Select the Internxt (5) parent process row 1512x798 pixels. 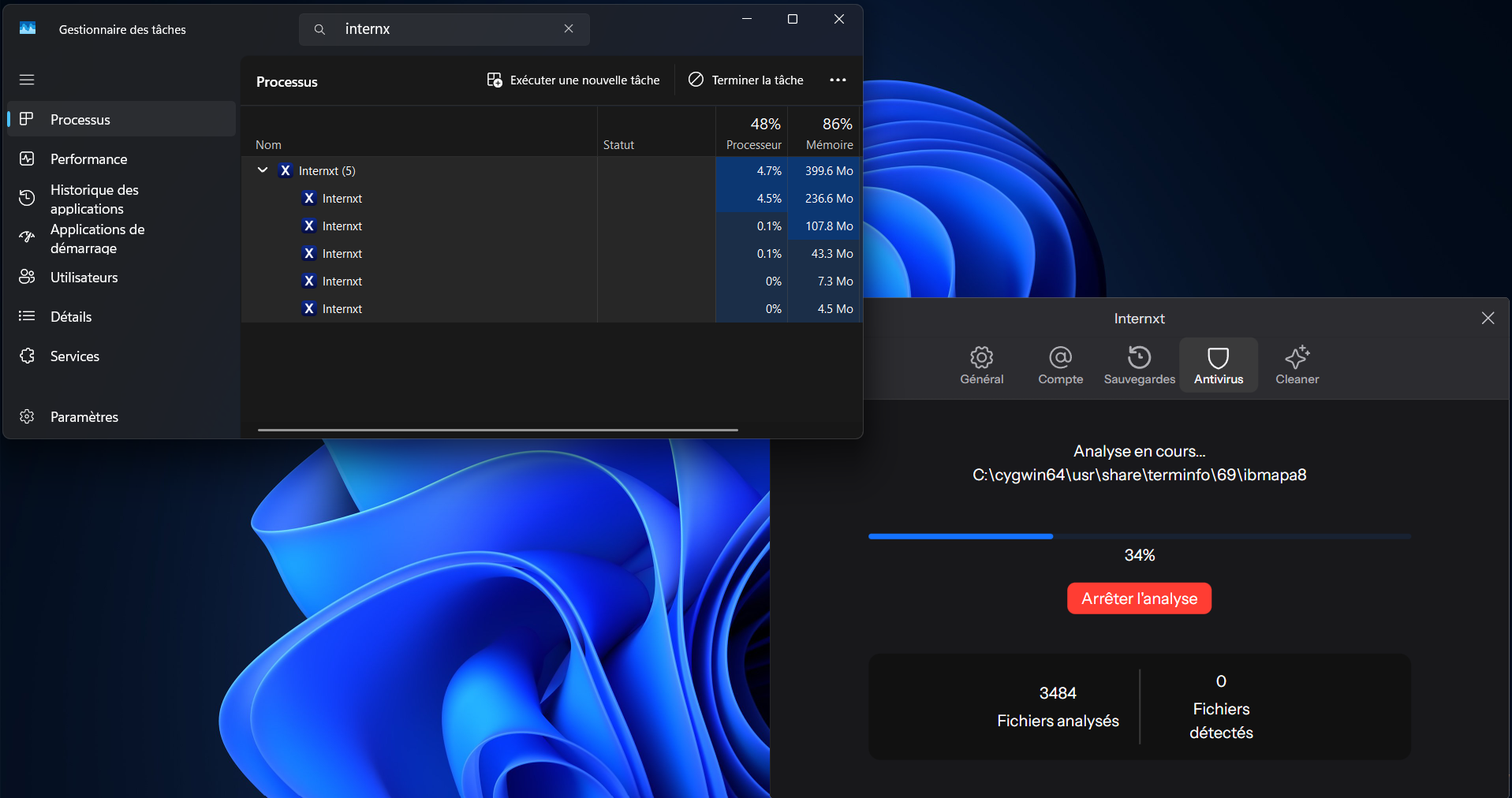click(x=551, y=170)
